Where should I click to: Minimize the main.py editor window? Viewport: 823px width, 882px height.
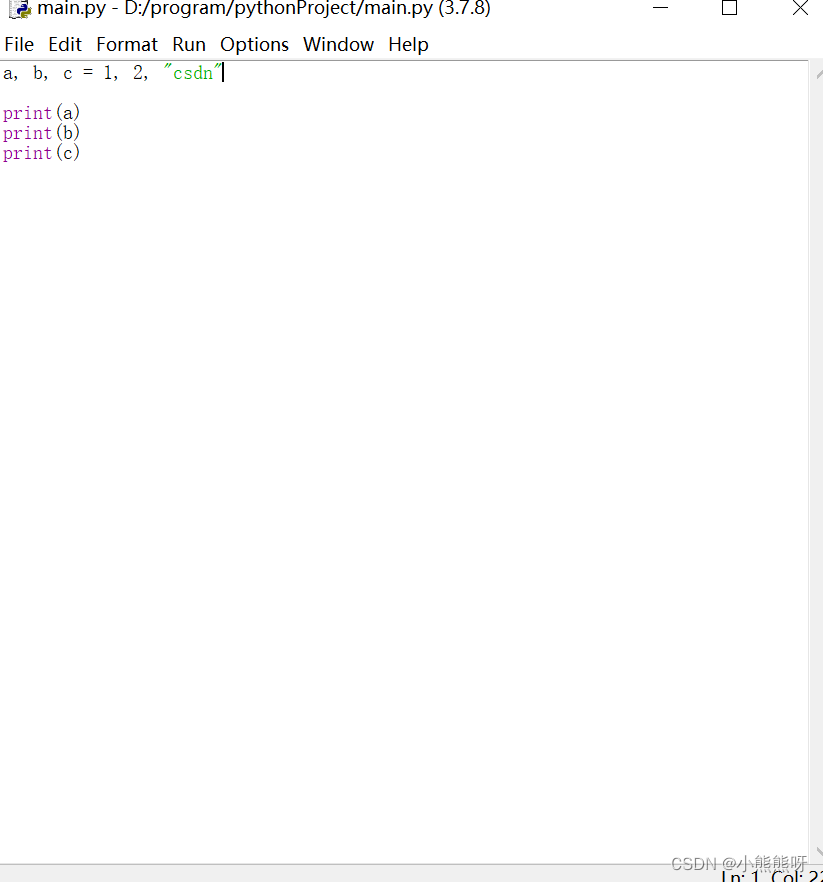[x=660, y=8]
